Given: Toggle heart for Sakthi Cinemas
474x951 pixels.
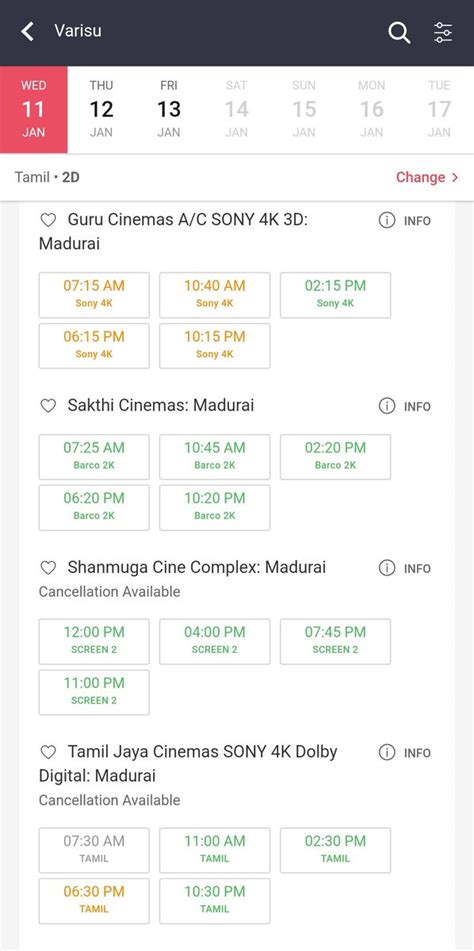Looking at the screenshot, I should [48, 406].
